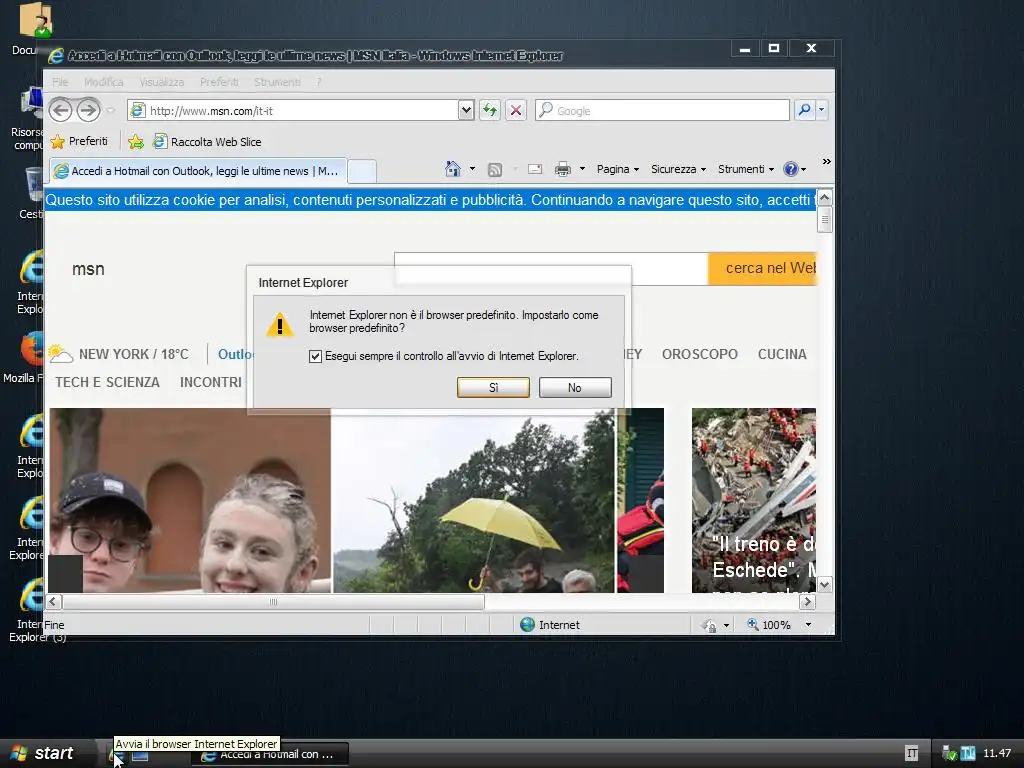
Task: Click the yellow umbrella news thumbnail
Action: coord(474,500)
